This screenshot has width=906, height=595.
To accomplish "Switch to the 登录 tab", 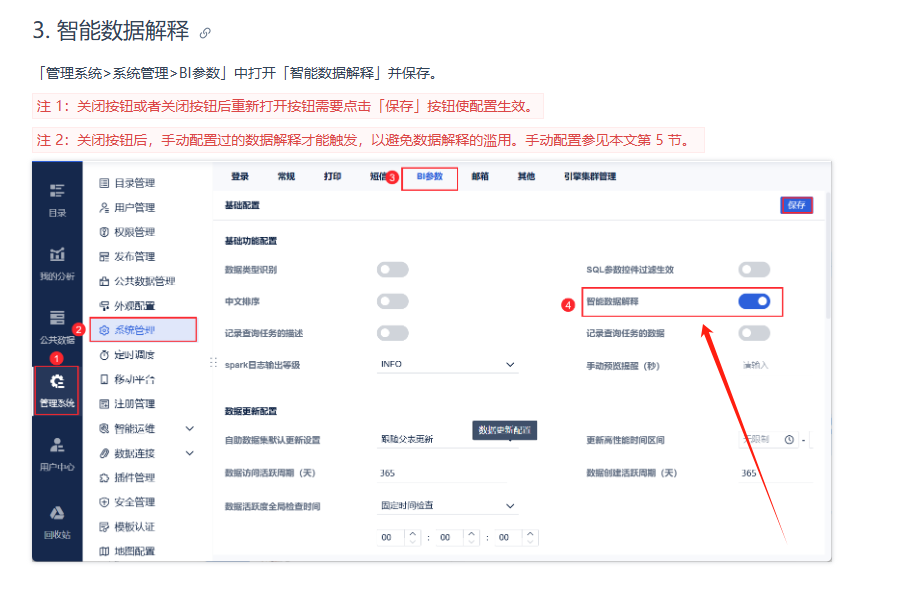I will pos(240,176).
